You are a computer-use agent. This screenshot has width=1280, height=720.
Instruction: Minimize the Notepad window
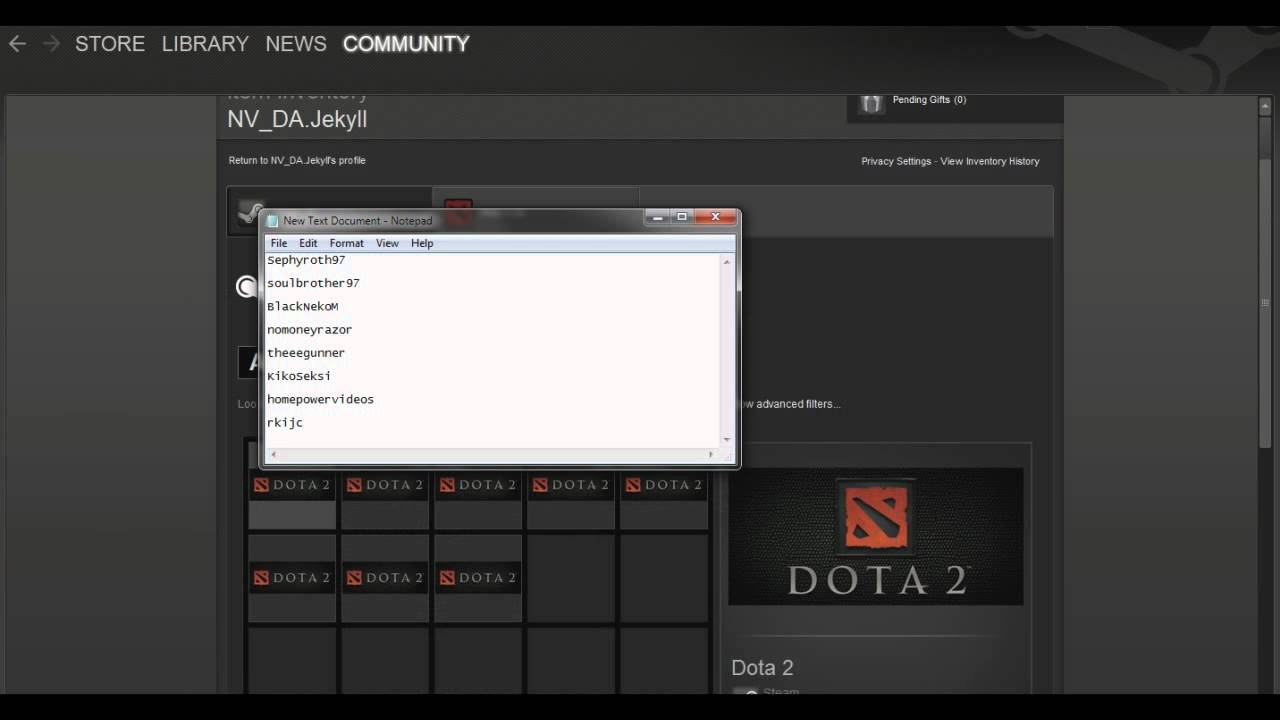pos(657,217)
